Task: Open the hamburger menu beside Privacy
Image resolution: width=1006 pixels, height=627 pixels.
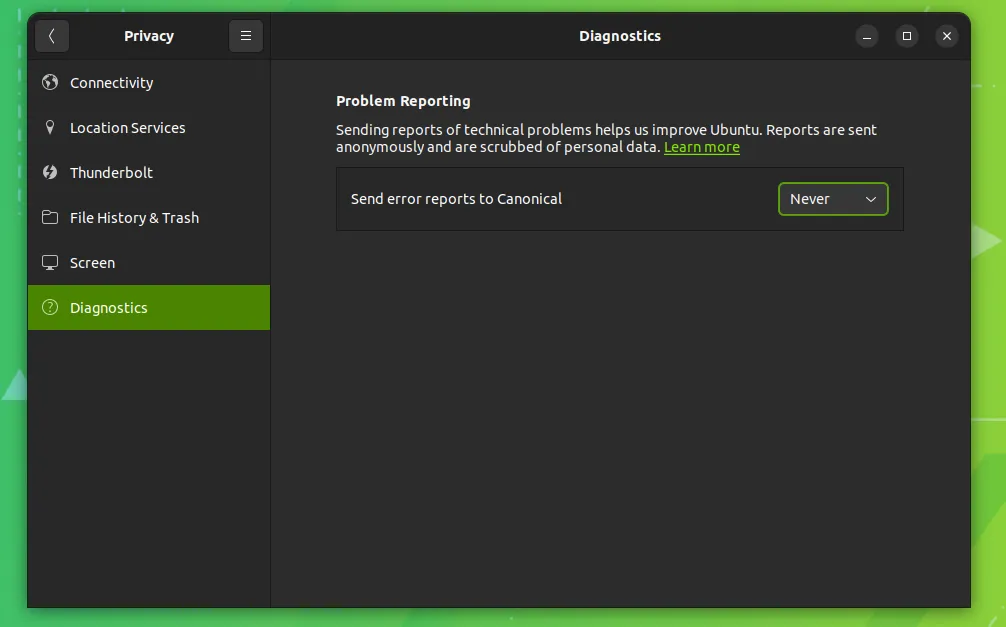Action: 245,36
